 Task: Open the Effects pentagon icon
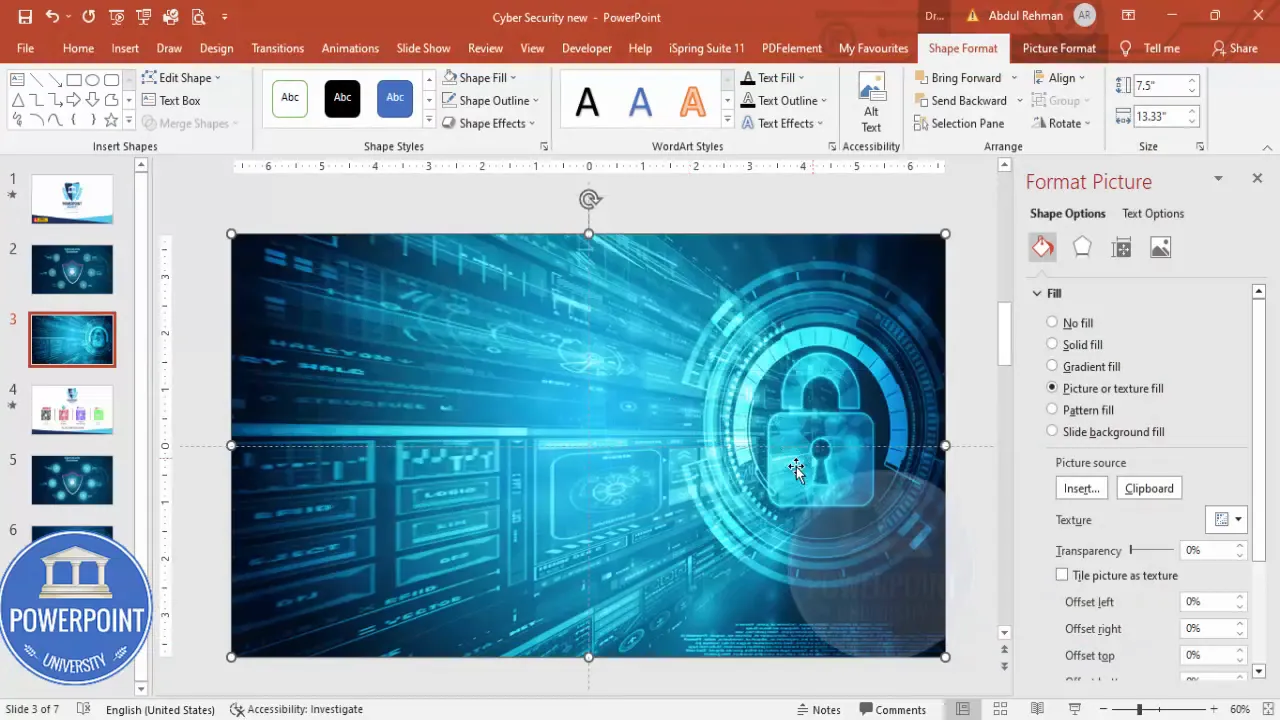(1082, 247)
